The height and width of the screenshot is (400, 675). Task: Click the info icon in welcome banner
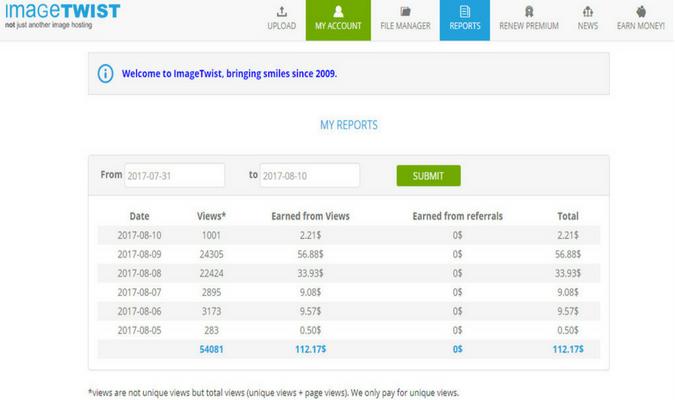point(105,74)
